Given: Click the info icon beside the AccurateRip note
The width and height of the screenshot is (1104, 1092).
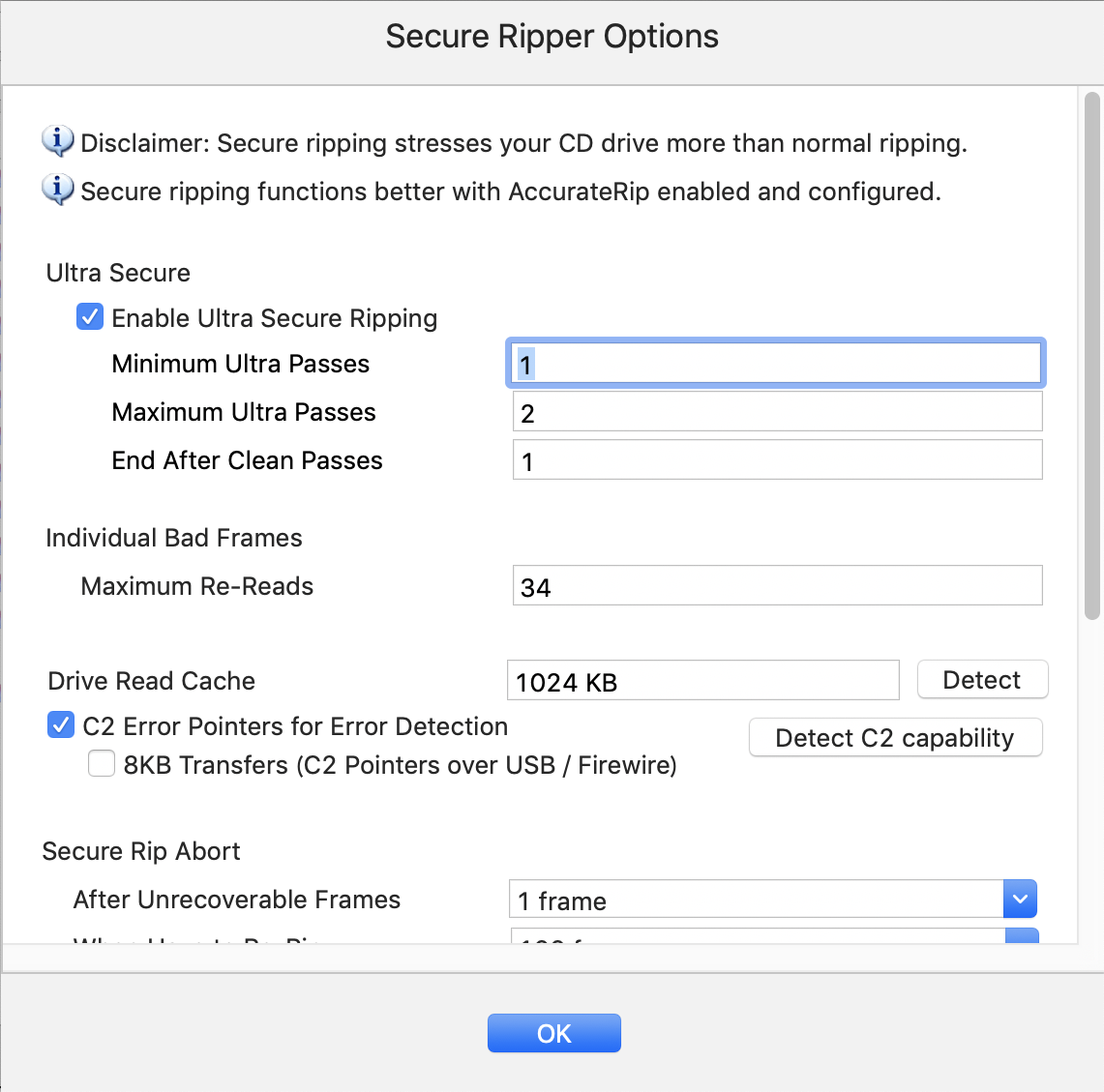Looking at the screenshot, I should [x=58, y=190].
